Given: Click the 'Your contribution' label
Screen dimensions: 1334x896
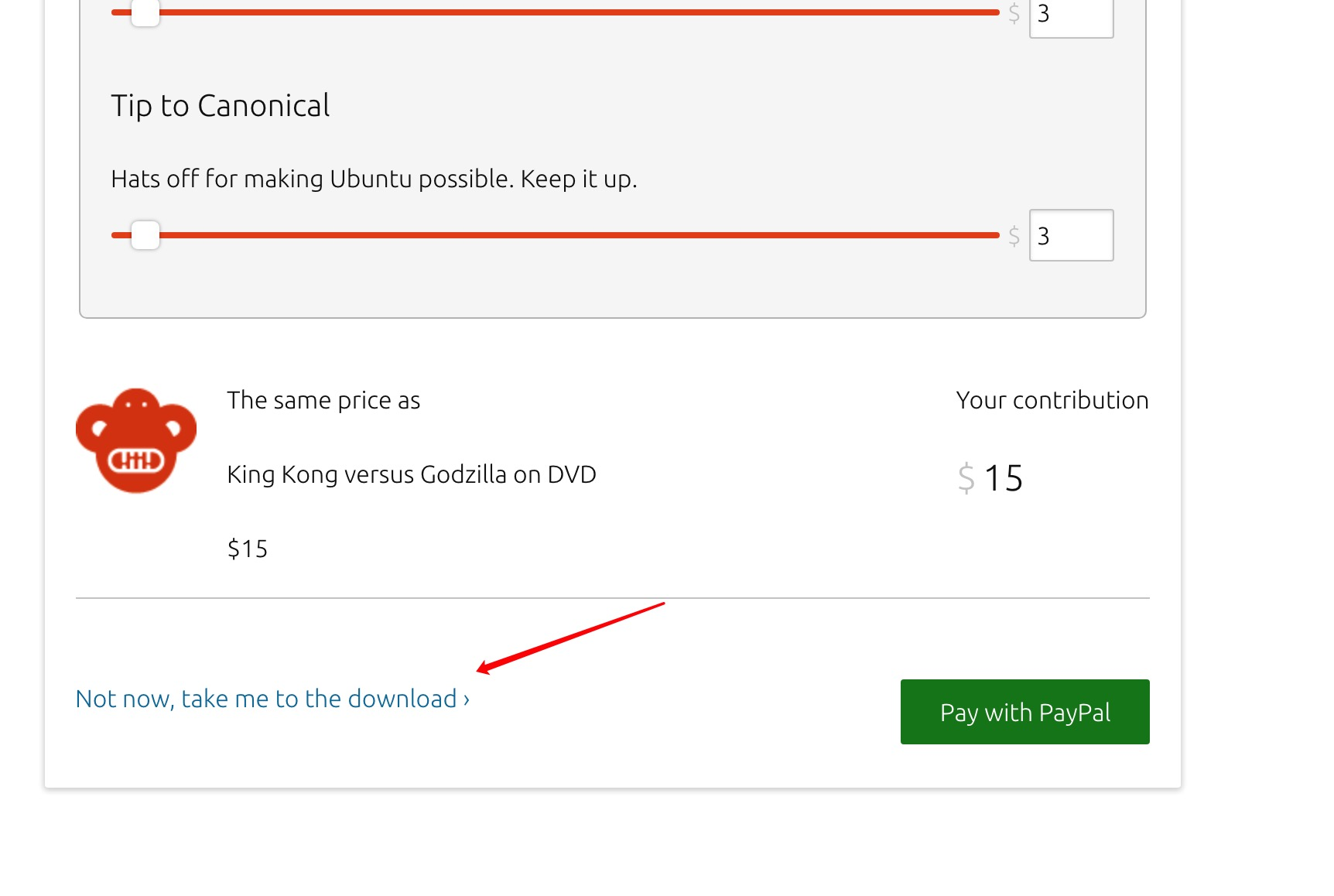Looking at the screenshot, I should click(1052, 400).
